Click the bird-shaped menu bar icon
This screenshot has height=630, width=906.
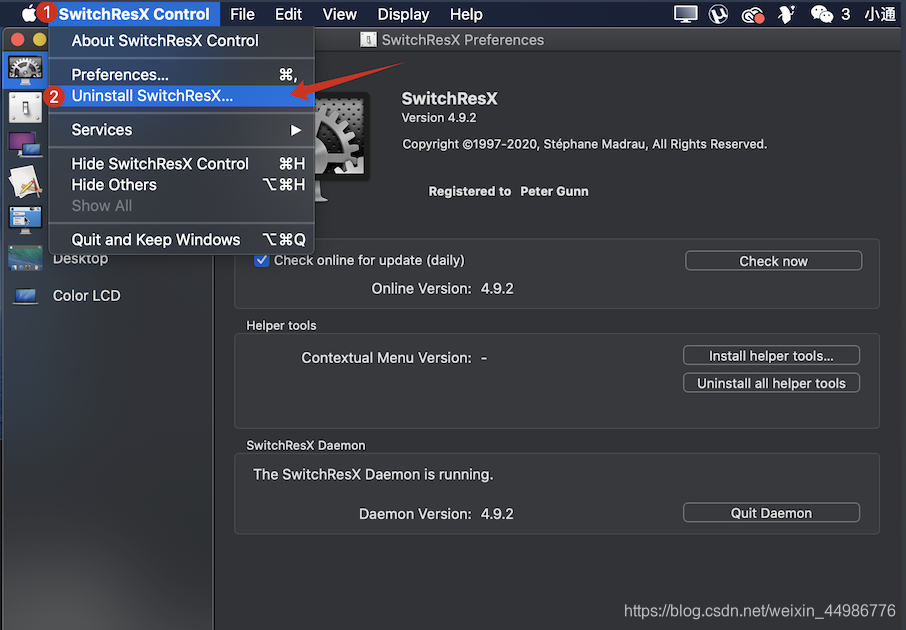(786, 14)
